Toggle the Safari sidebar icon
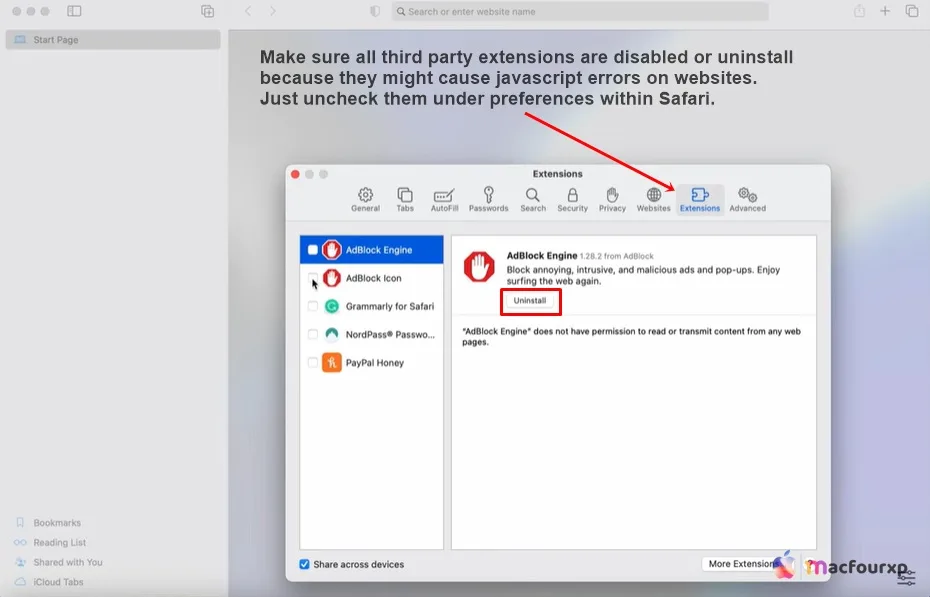Viewport: 930px width, 597px height. tap(74, 11)
